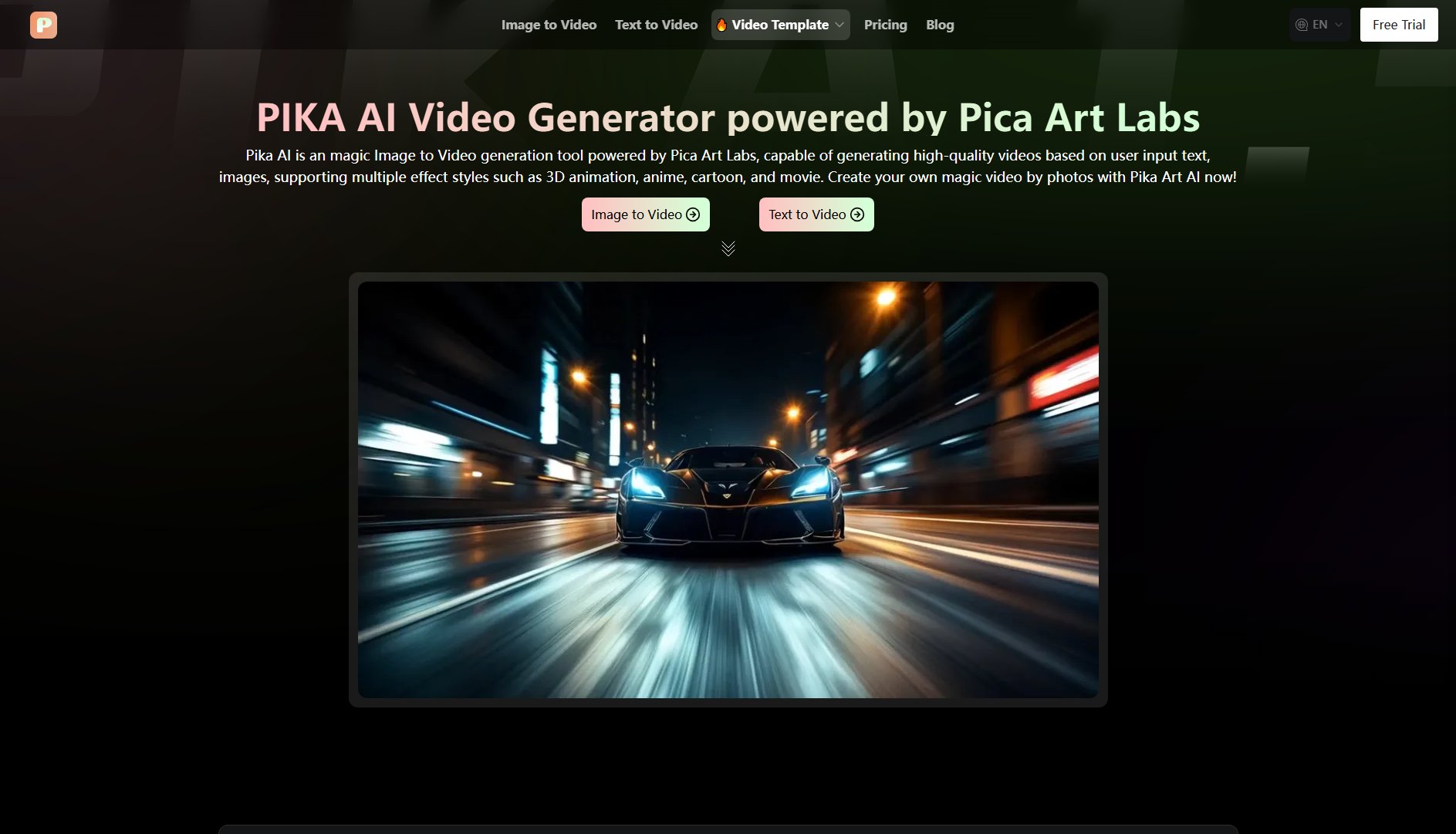Open the EN language selector

(1319, 25)
